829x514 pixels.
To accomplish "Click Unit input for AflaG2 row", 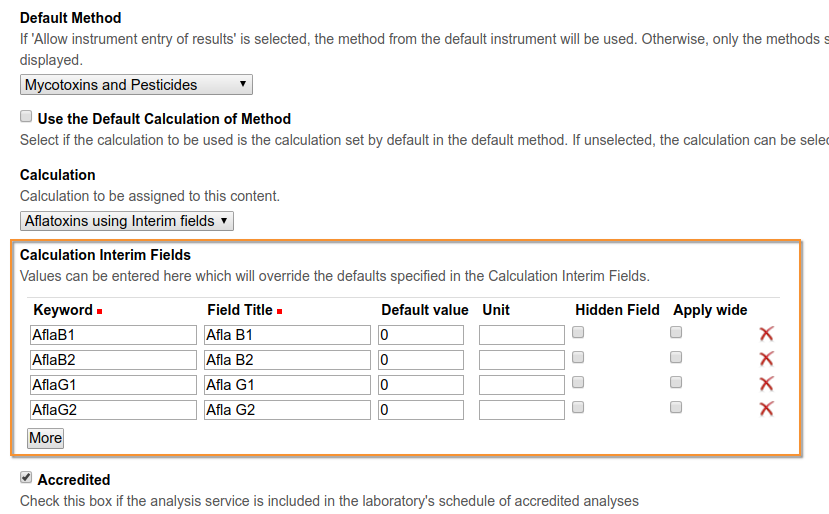I will pos(522,410).
